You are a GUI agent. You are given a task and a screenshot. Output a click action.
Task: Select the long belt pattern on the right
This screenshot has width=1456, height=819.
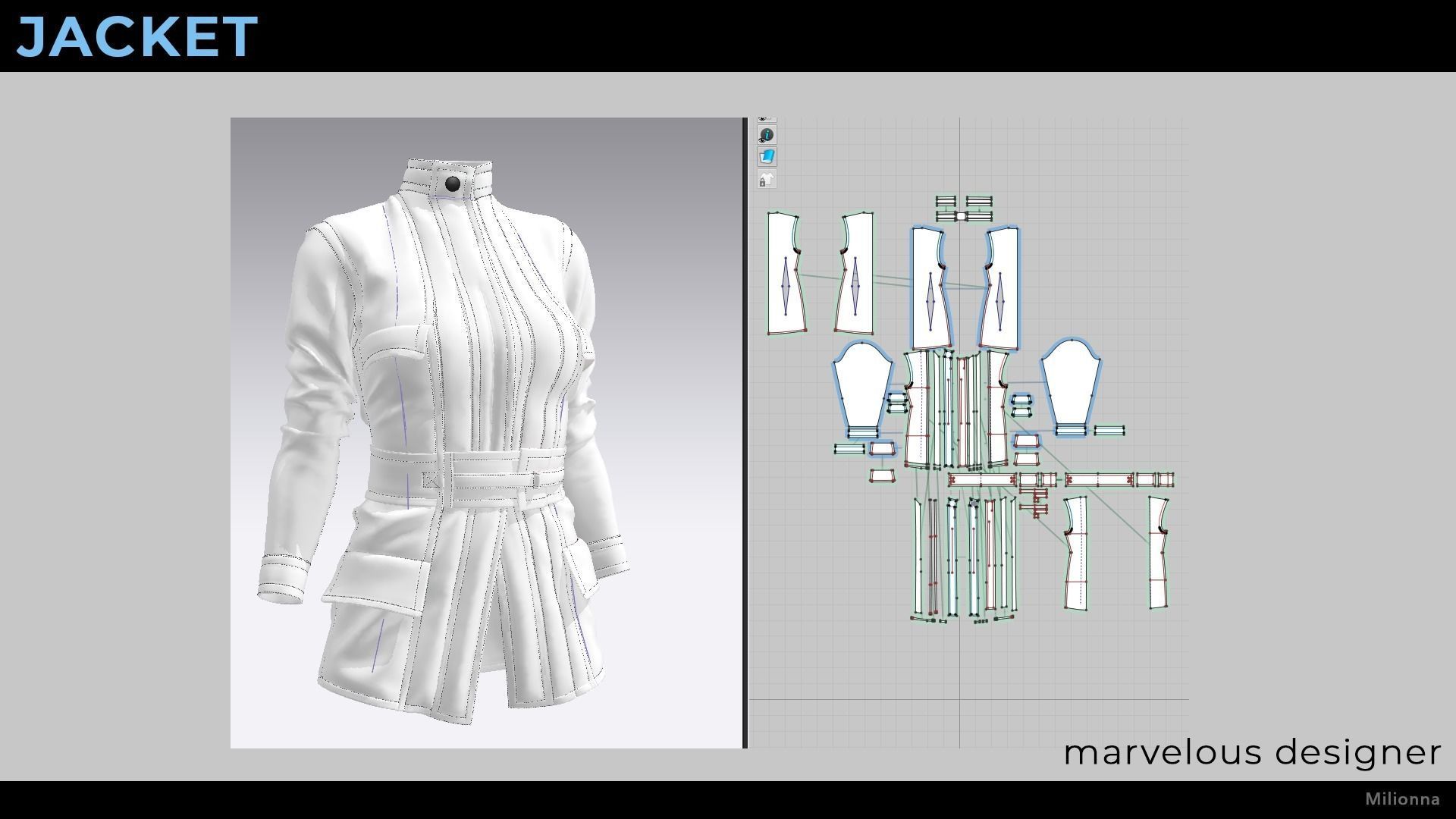(1098, 480)
